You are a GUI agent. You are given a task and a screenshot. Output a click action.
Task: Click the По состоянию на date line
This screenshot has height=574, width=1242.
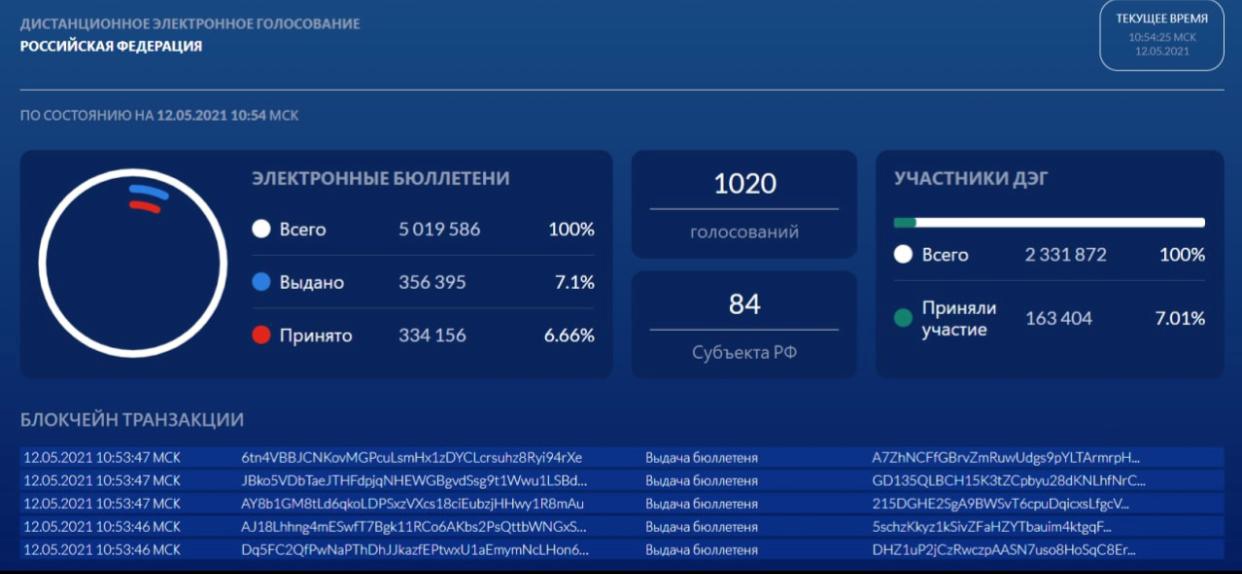tap(159, 116)
